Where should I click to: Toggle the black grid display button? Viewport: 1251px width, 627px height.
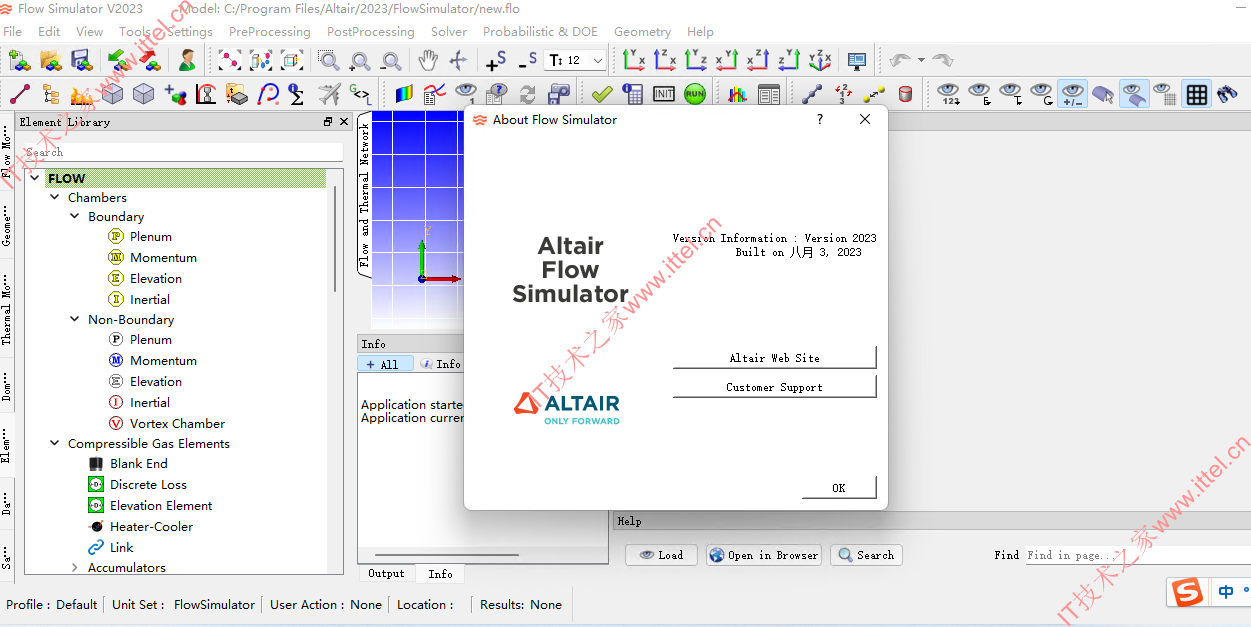coord(1197,94)
